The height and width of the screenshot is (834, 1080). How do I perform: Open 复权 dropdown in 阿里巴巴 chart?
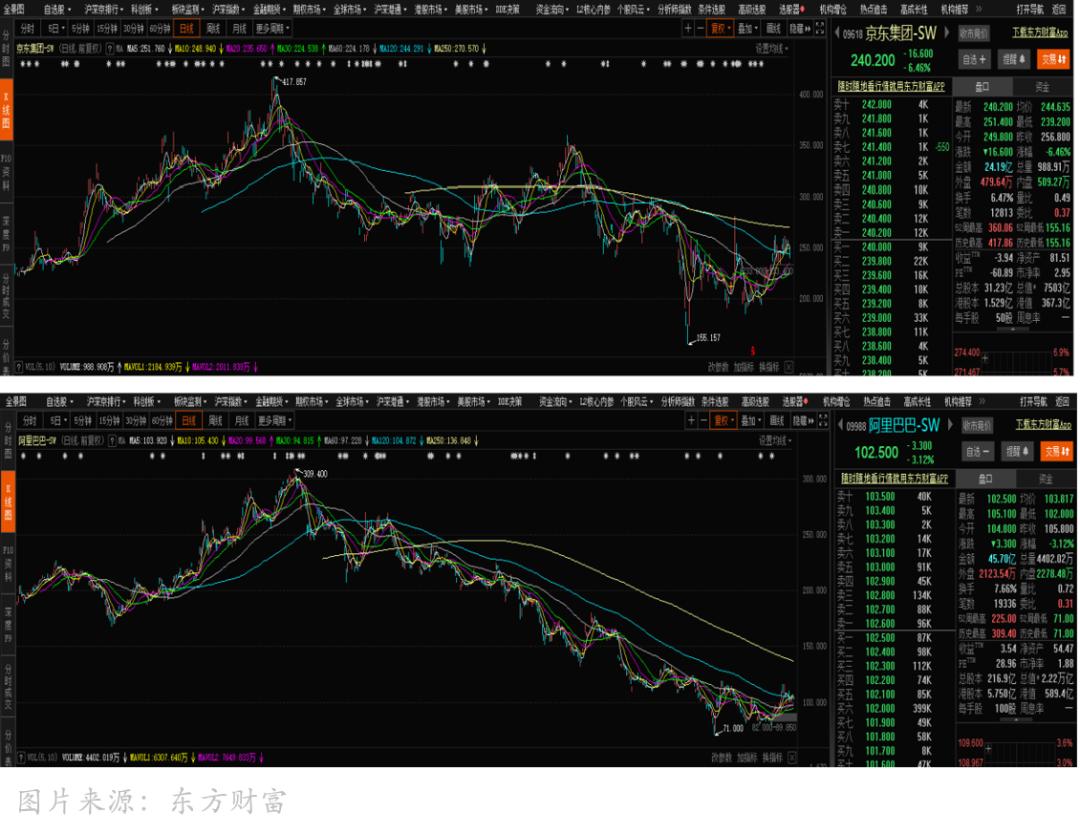(724, 420)
